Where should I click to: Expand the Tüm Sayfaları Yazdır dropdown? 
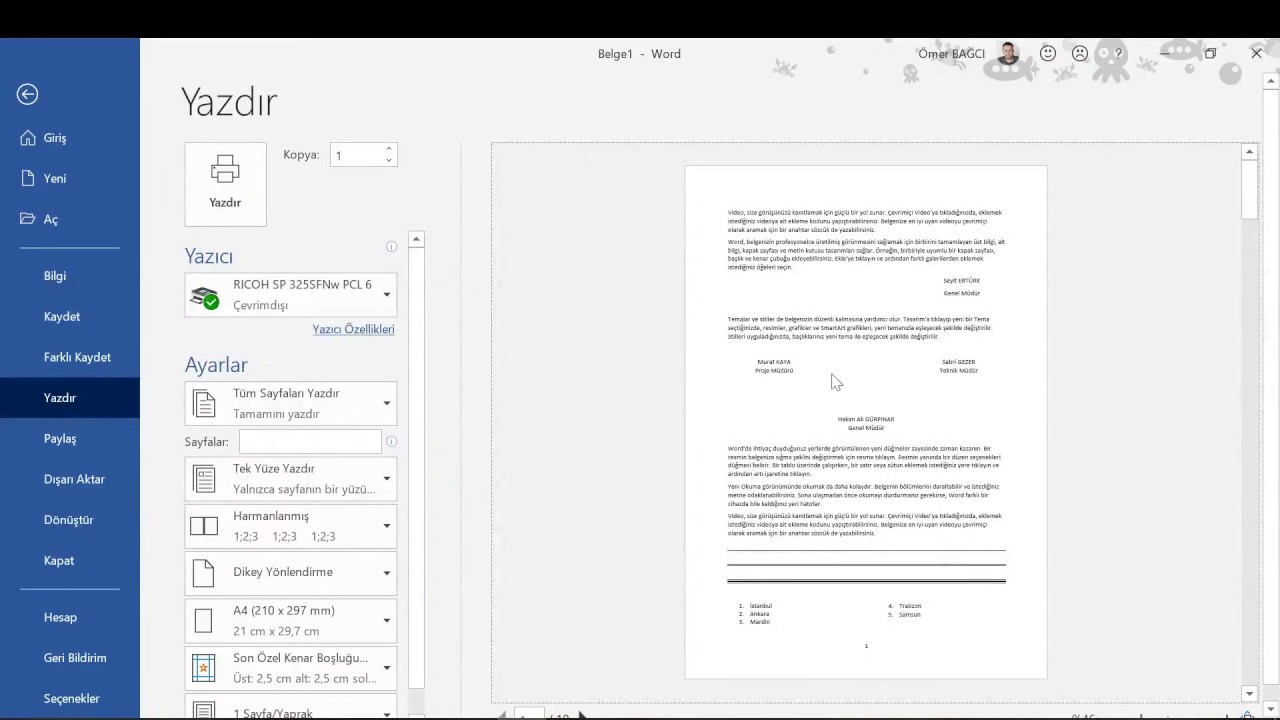pyautogui.click(x=290, y=403)
